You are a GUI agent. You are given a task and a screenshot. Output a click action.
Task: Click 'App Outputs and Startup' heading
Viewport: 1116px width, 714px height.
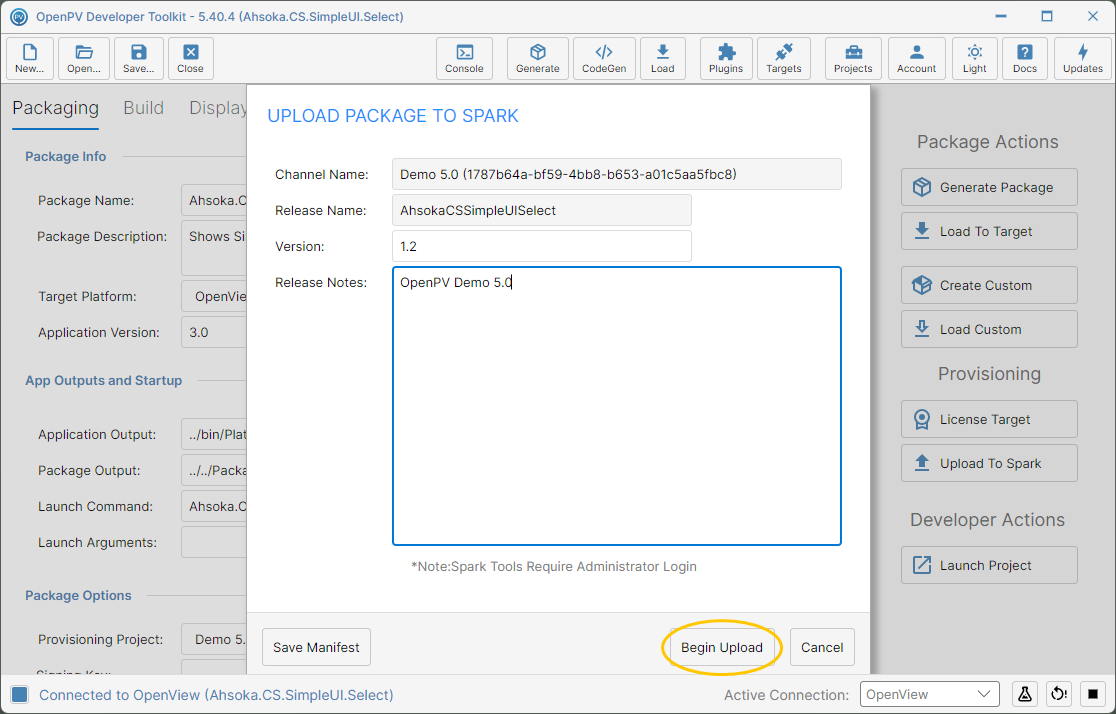coord(104,381)
